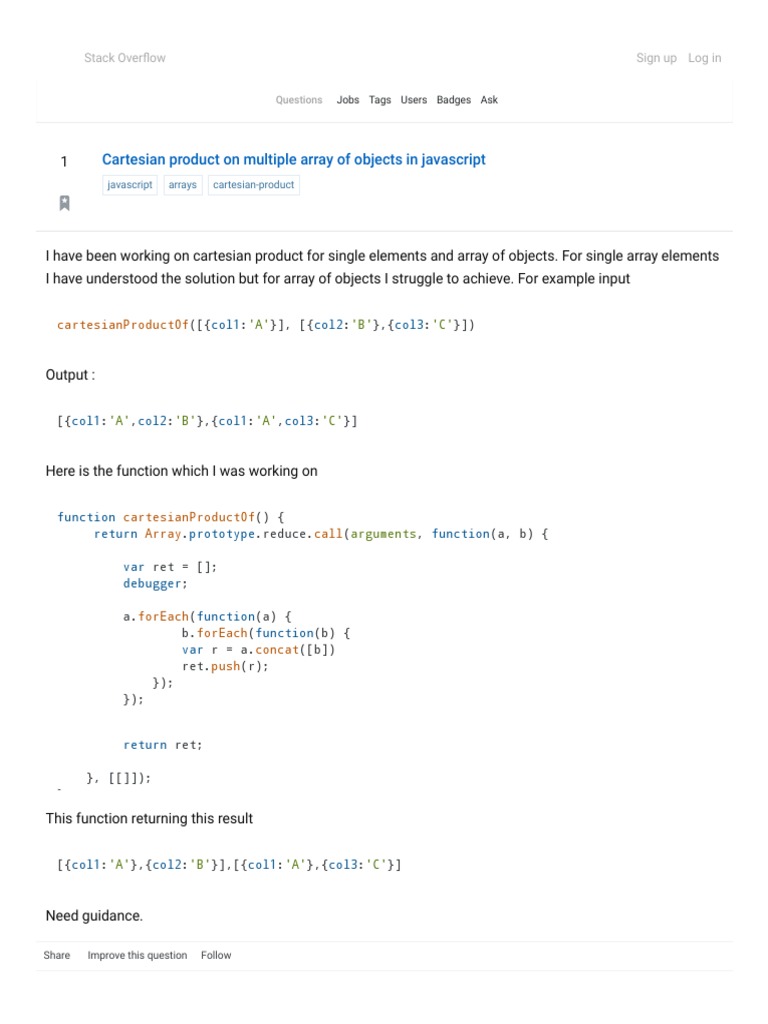Image resolution: width=768 pixels, height=1024 pixels.
Task: Click Improve this question
Action: tap(137, 955)
